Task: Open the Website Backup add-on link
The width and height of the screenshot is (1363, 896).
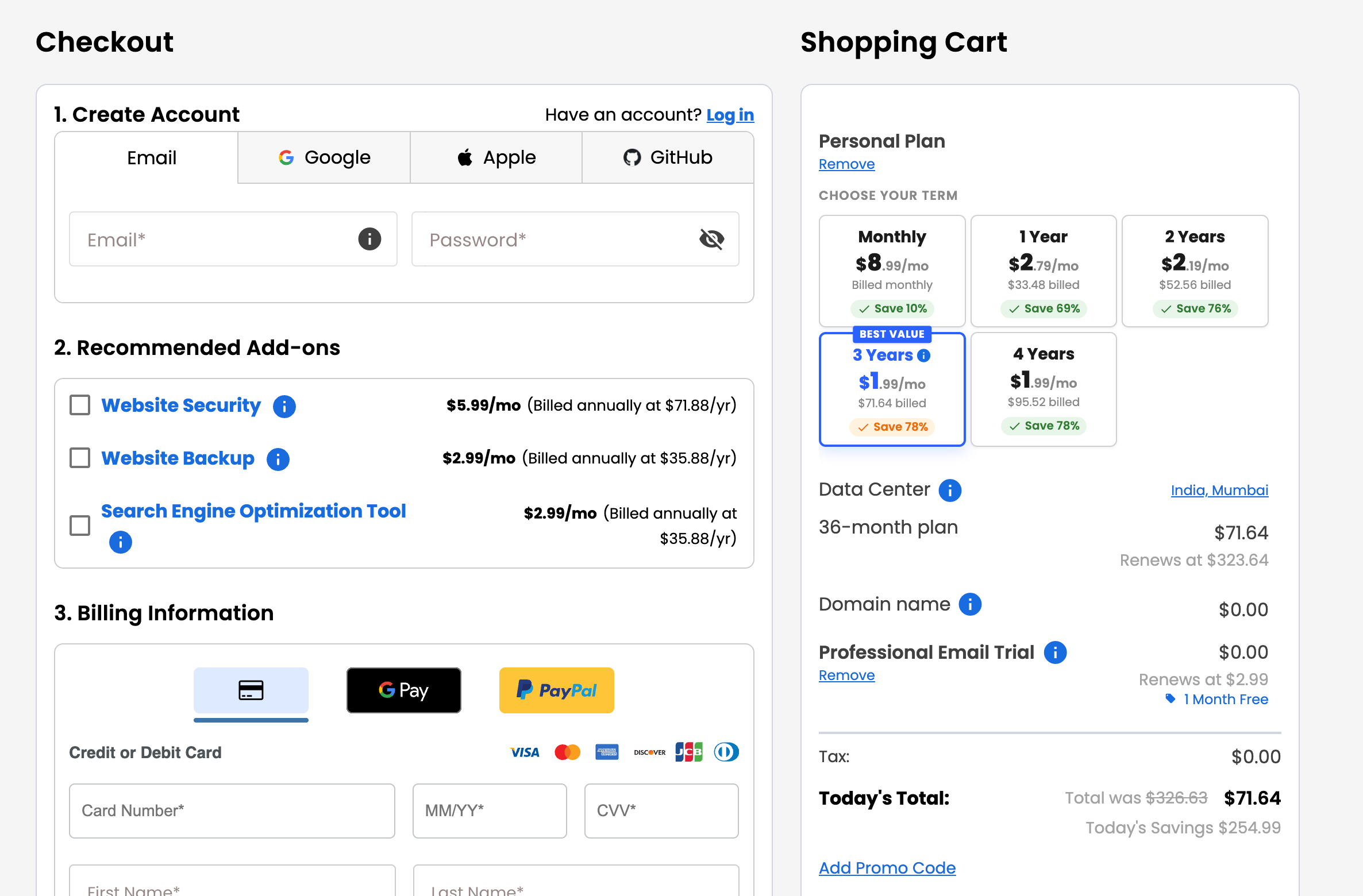Action: pyautogui.click(x=178, y=458)
